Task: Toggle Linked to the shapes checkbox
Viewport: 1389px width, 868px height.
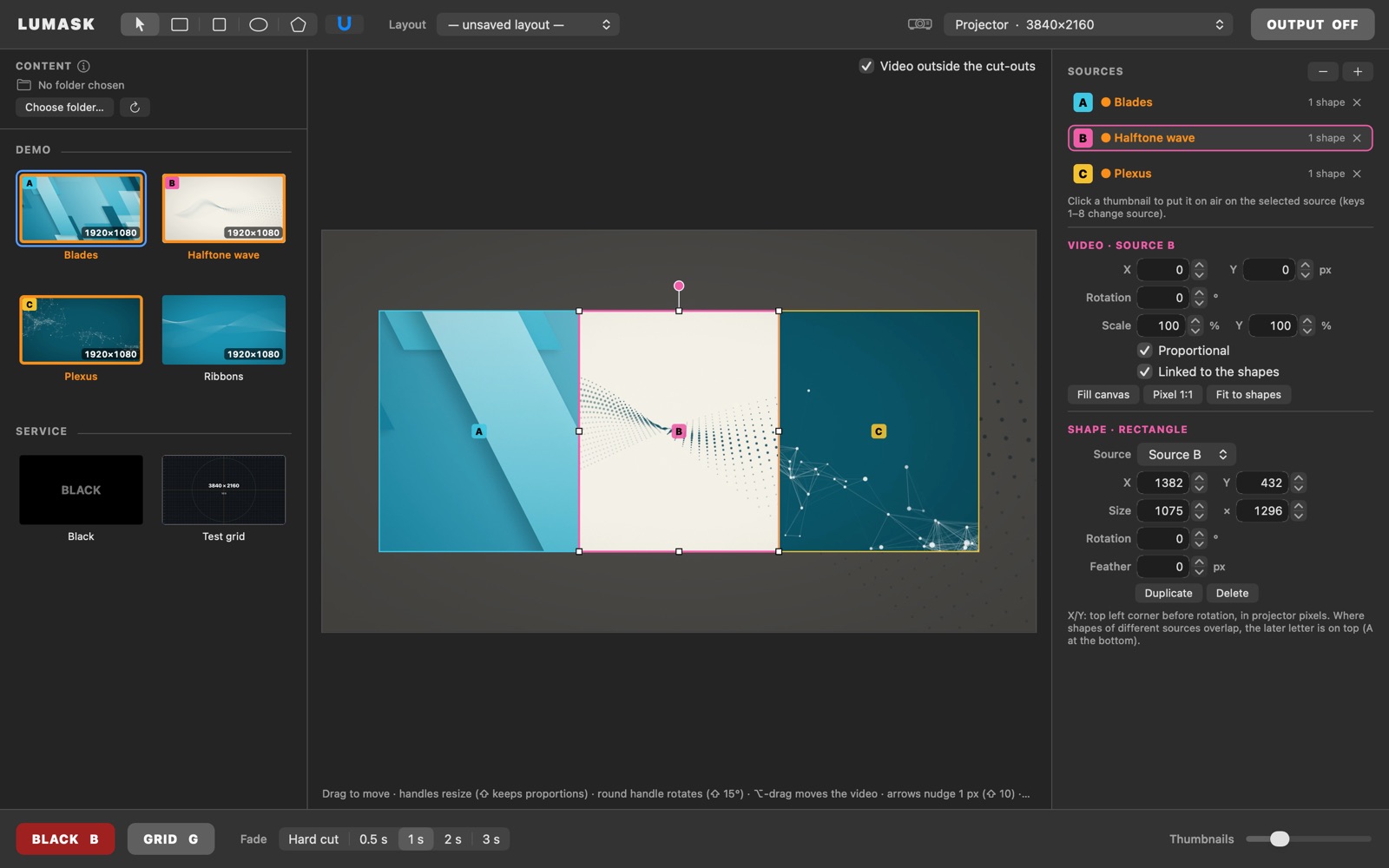Action: coord(1145,372)
